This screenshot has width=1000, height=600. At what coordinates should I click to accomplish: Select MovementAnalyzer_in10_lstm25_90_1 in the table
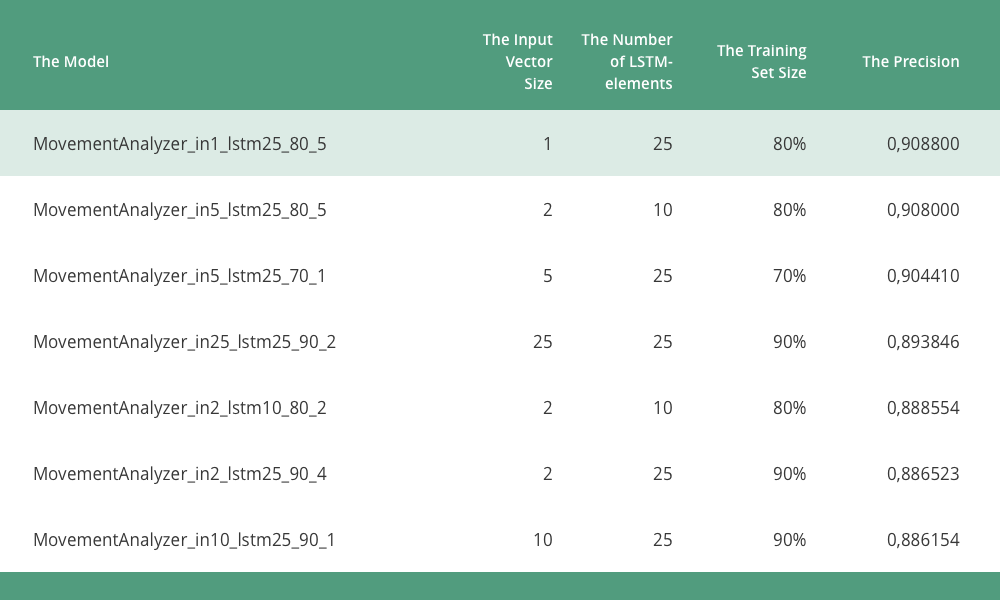click(x=184, y=540)
